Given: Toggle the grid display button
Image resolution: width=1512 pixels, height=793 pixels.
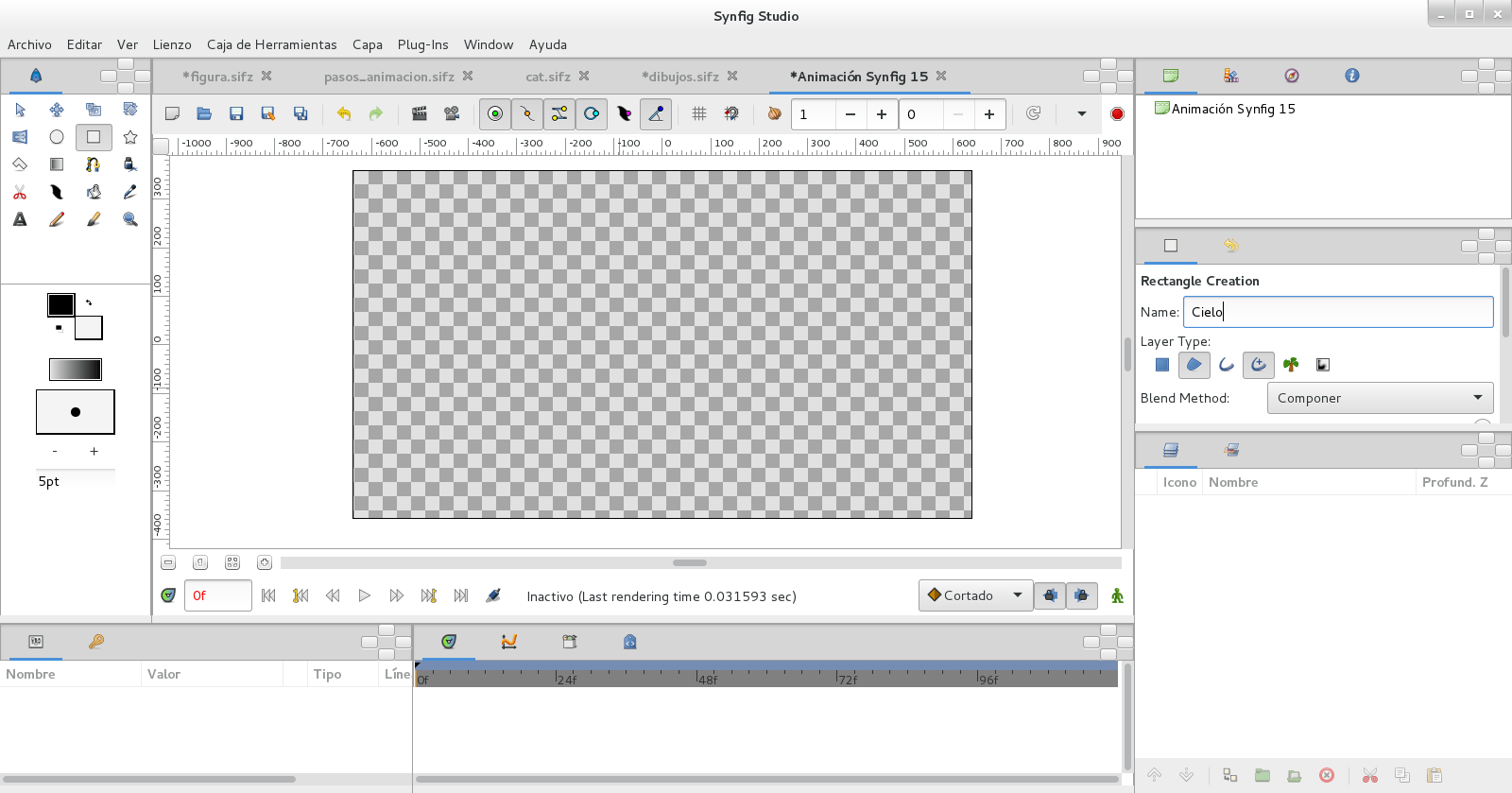Looking at the screenshot, I should [x=699, y=113].
